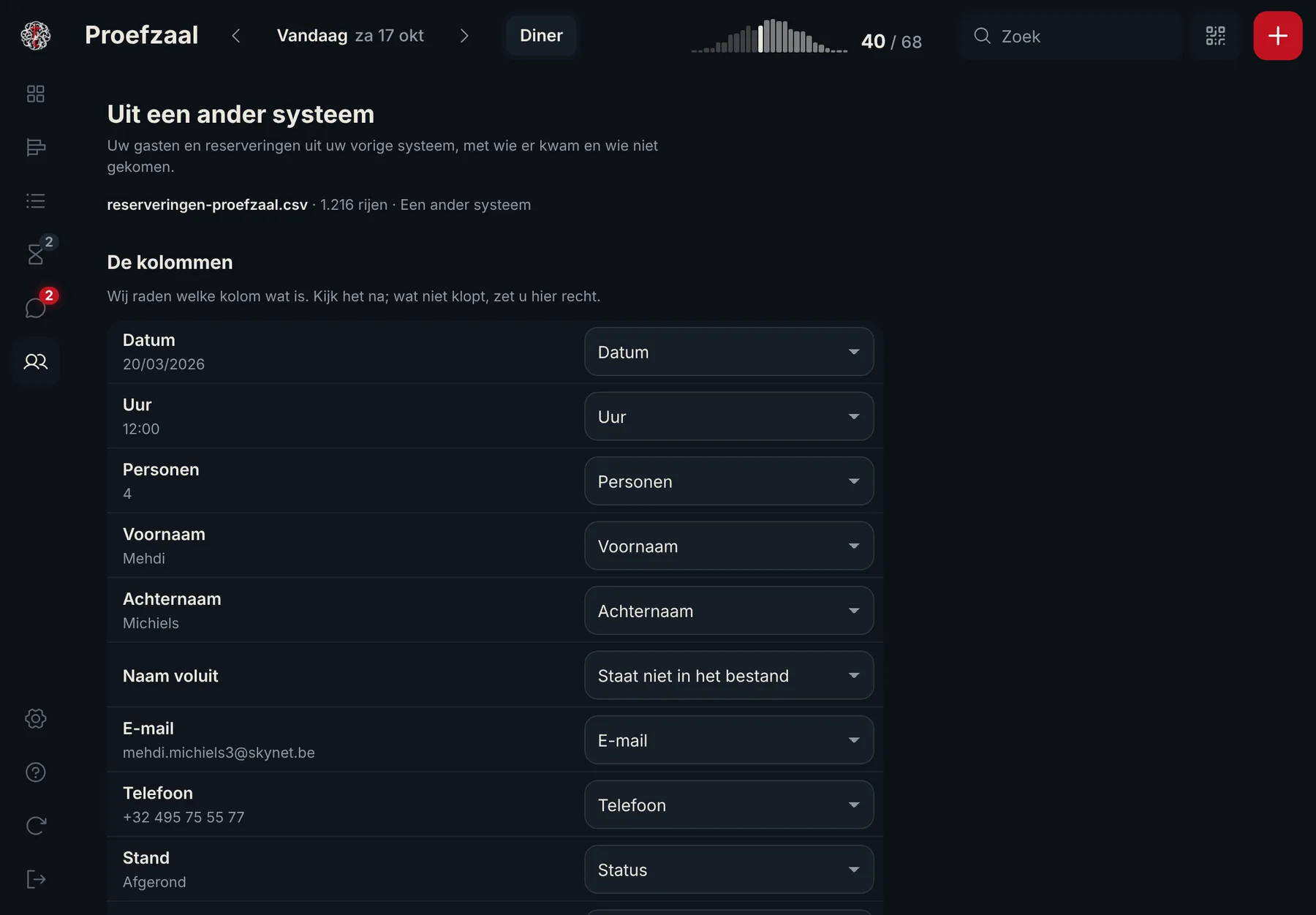Click the Proefzaal logo icon
1316x915 pixels.
pos(35,35)
